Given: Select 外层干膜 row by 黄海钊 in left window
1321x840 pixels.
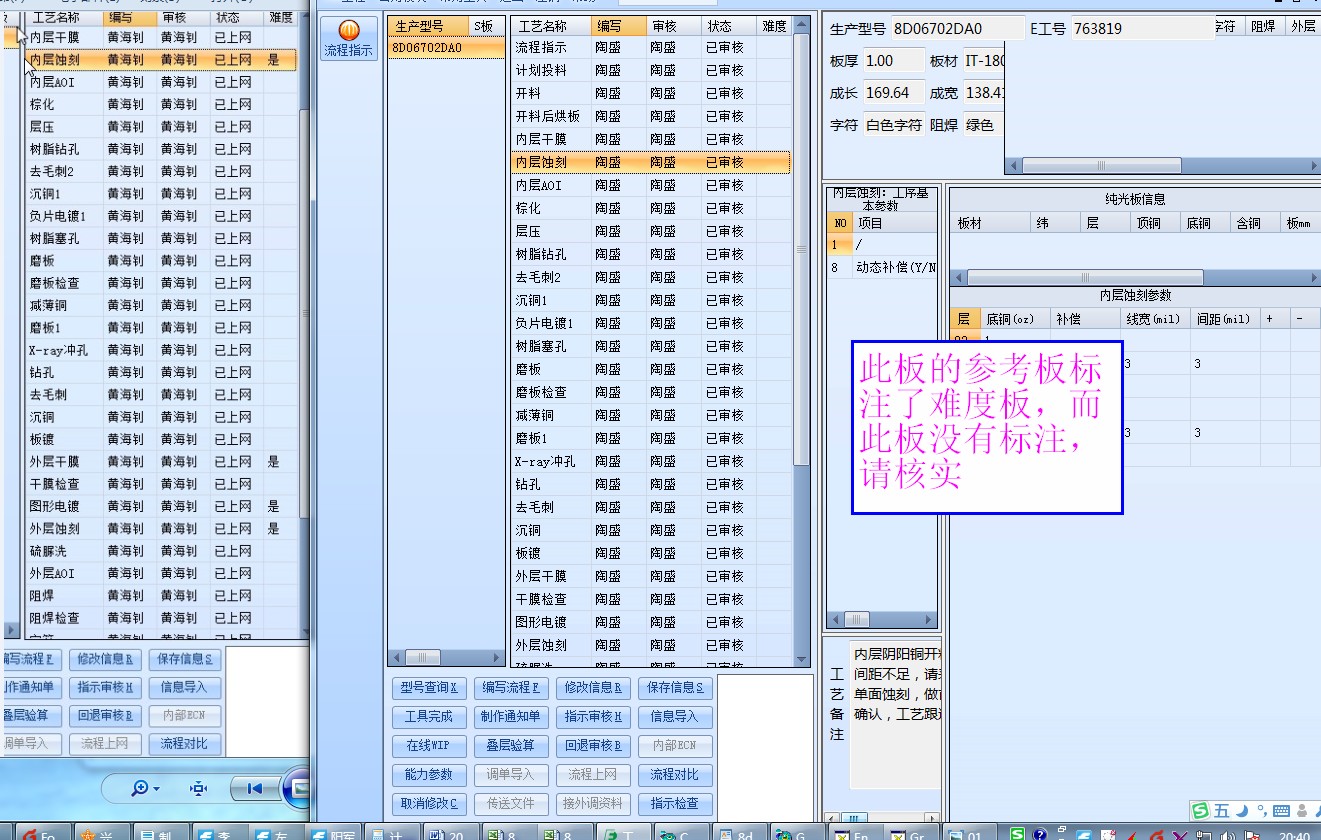Looking at the screenshot, I should pyautogui.click(x=160, y=462).
